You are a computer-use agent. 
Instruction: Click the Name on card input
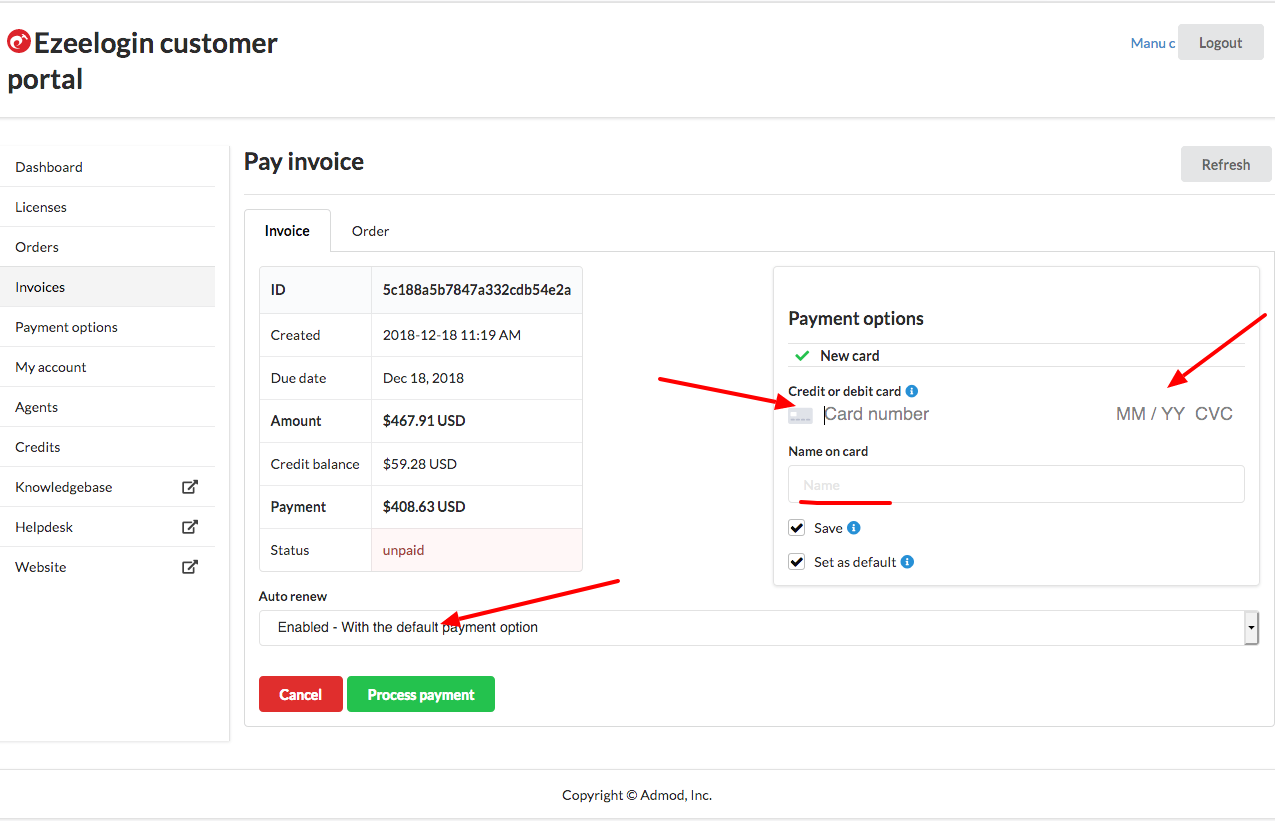click(x=1016, y=484)
